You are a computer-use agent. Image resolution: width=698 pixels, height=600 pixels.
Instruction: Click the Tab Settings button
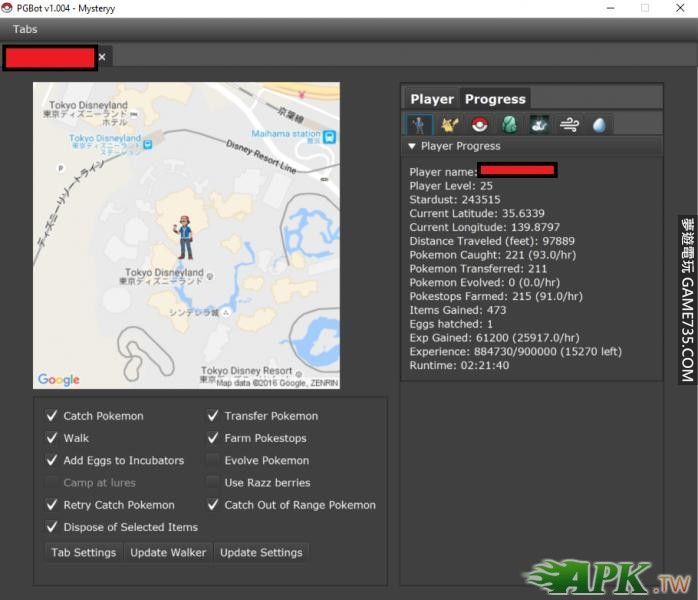point(84,553)
